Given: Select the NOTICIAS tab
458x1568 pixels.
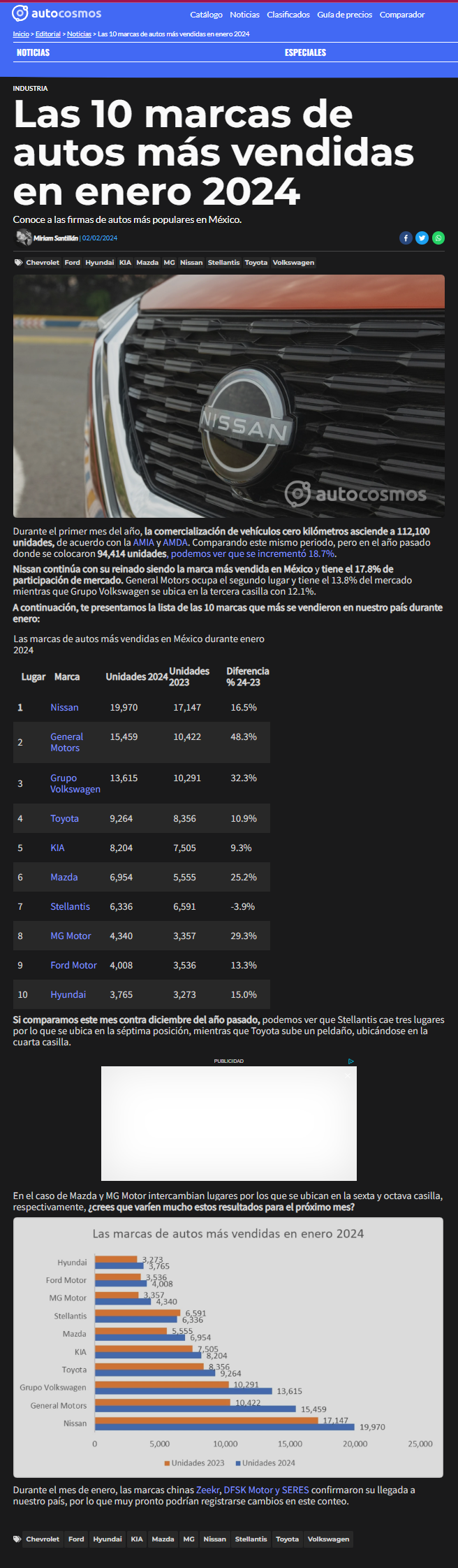Looking at the screenshot, I should point(33,52).
